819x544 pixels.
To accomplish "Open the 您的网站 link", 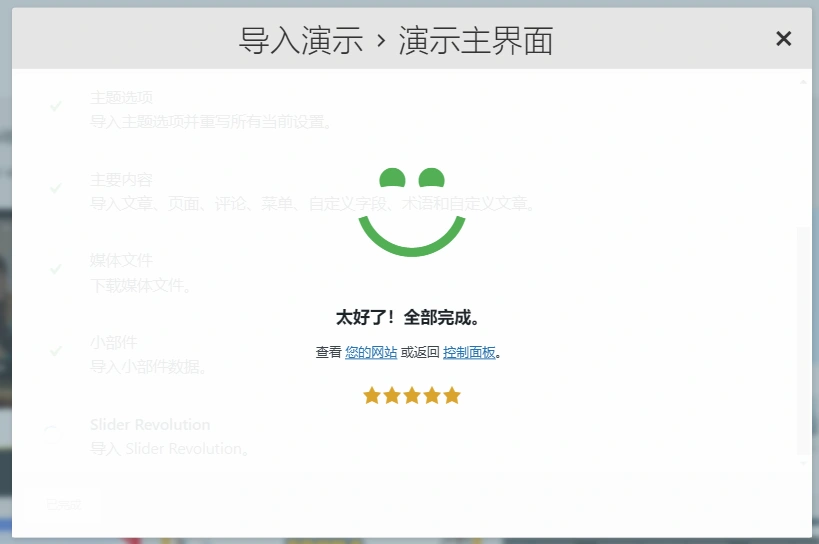I will coord(371,352).
